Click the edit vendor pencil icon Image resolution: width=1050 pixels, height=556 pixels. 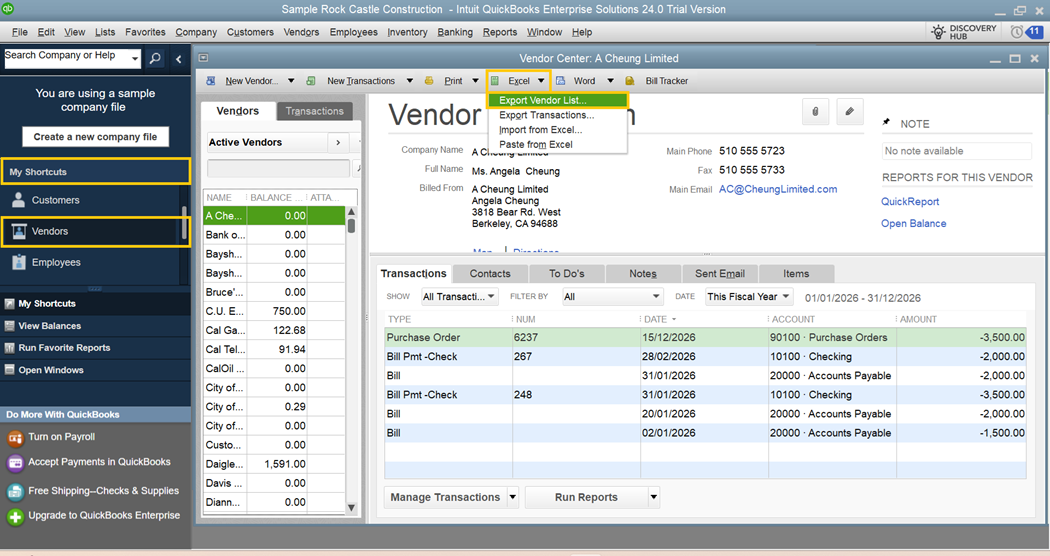click(x=849, y=112)
